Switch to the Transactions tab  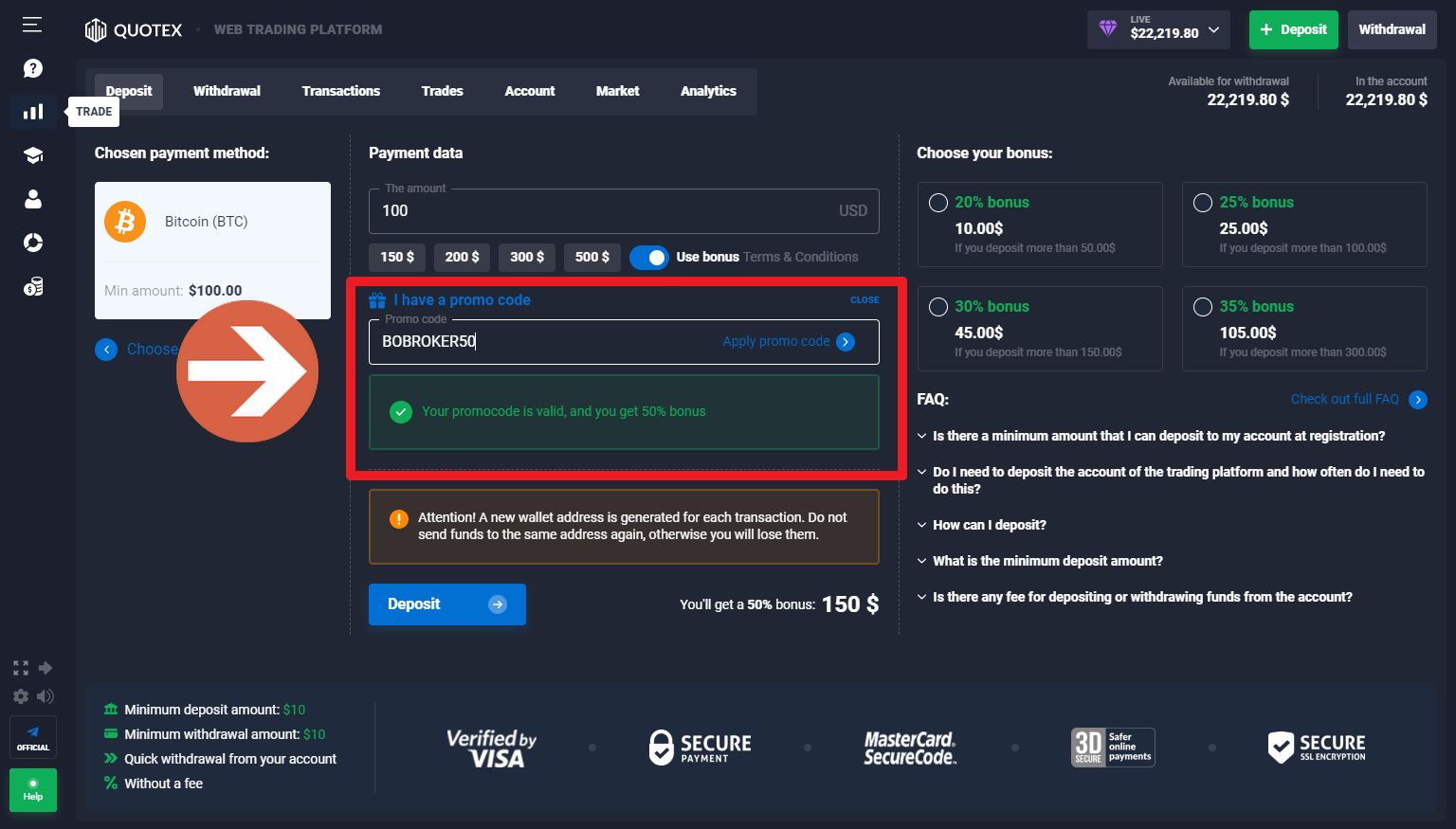tap(340, 91)
